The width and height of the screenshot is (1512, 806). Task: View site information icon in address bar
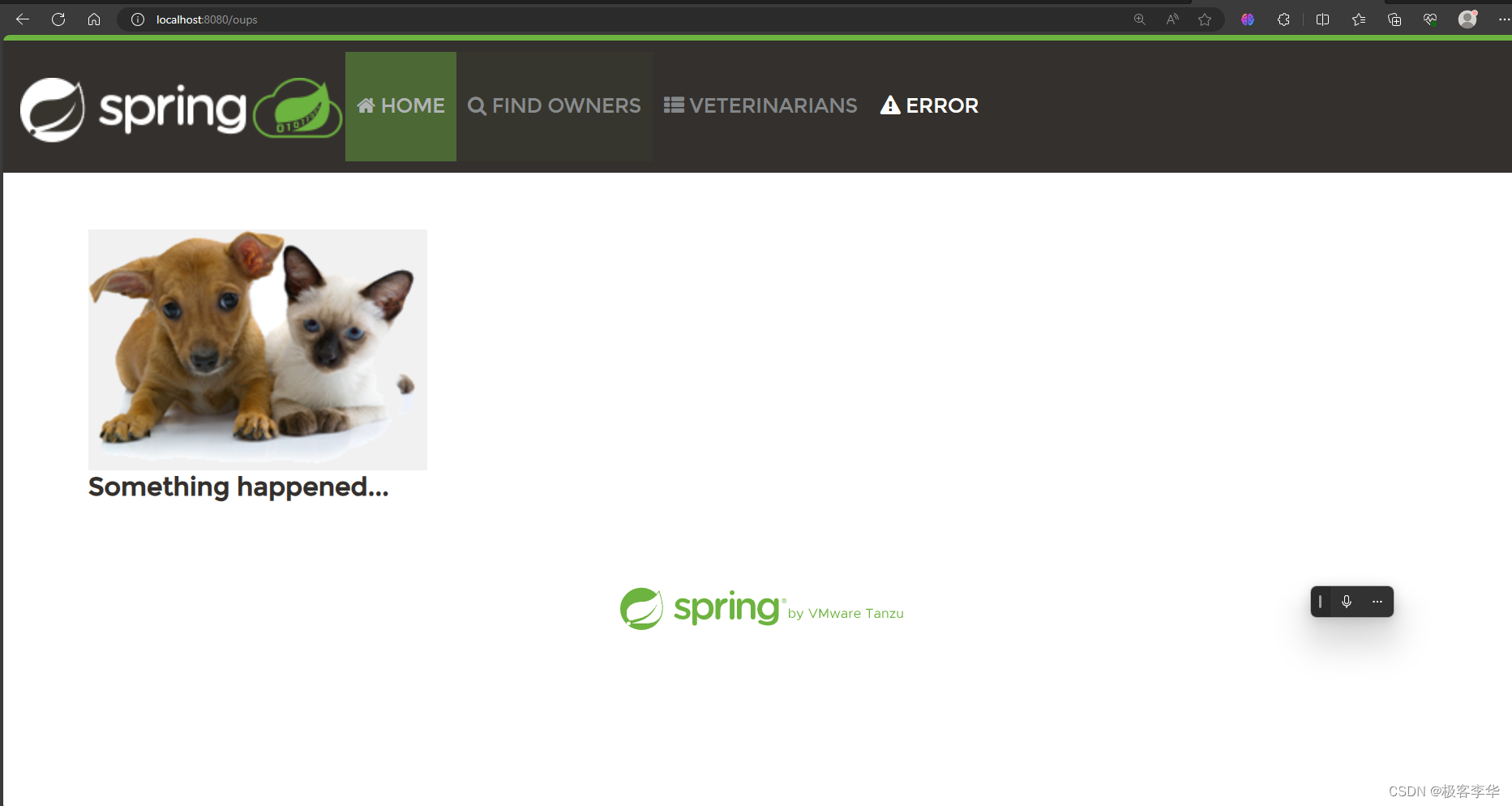pos(138,19)
